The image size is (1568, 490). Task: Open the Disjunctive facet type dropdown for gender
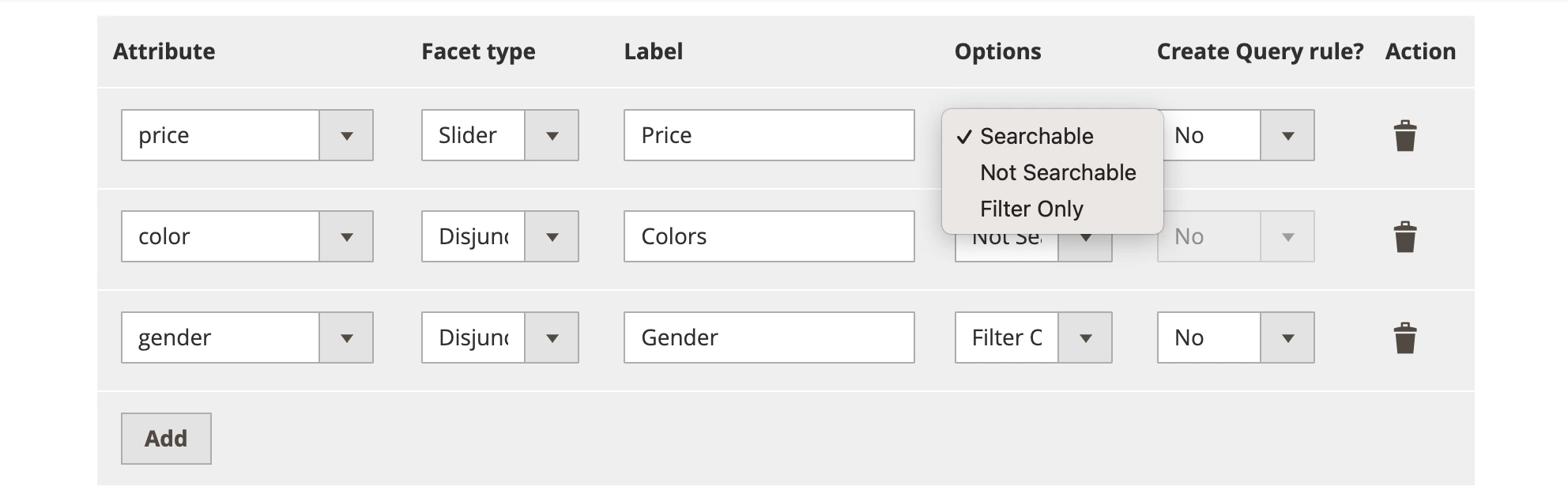pos(552,337)
